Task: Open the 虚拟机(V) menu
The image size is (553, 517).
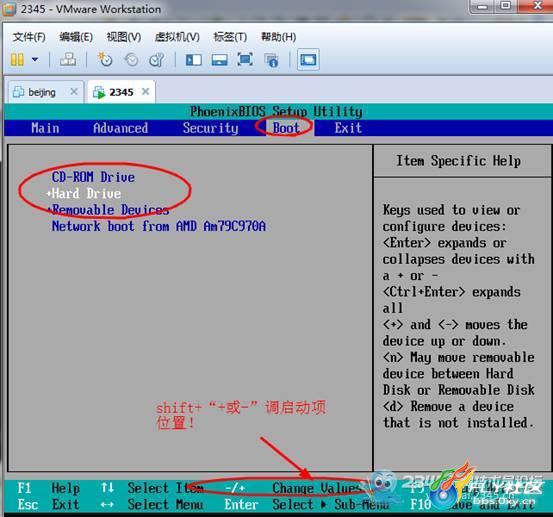Action: 177,37
